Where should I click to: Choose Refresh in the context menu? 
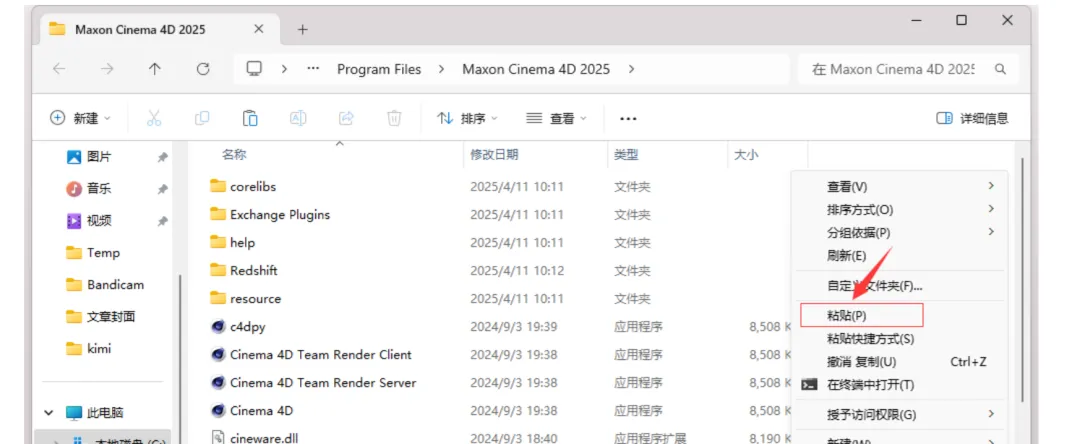tap(901, 256)
